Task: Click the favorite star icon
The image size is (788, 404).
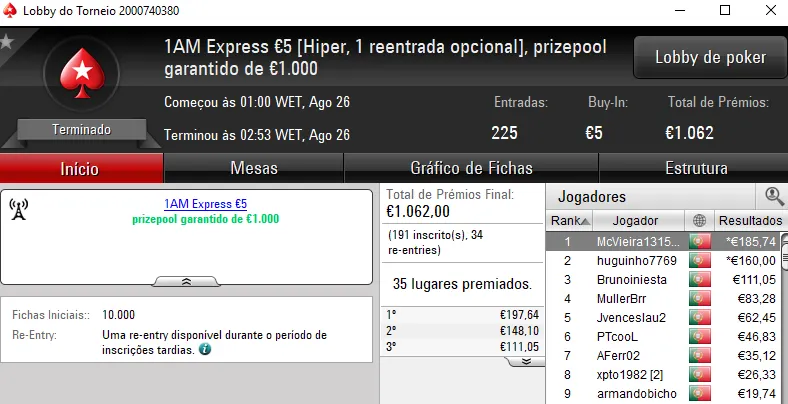Action: (x=6, y=42)
